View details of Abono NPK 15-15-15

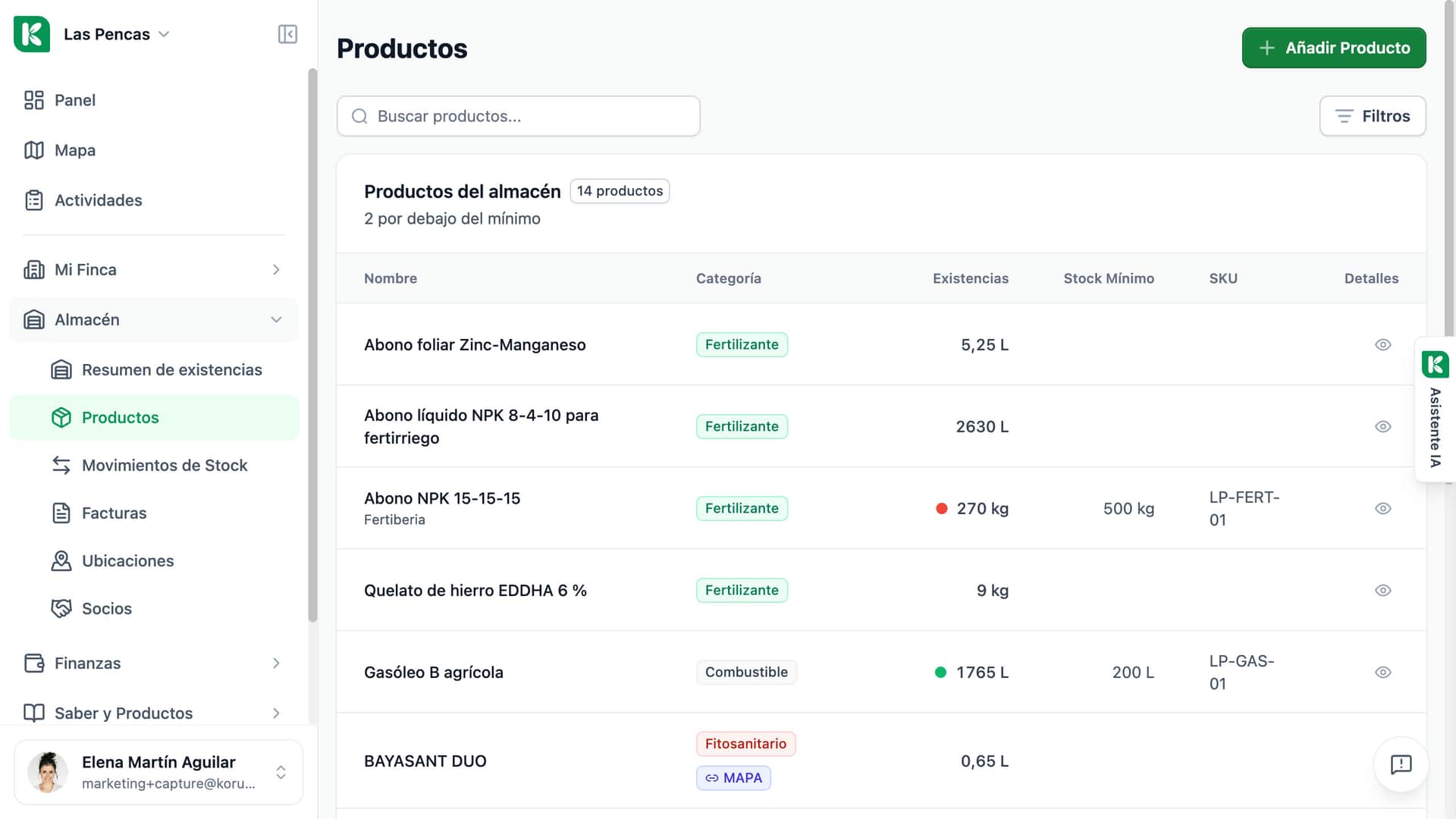click(x=1383, y=509)
